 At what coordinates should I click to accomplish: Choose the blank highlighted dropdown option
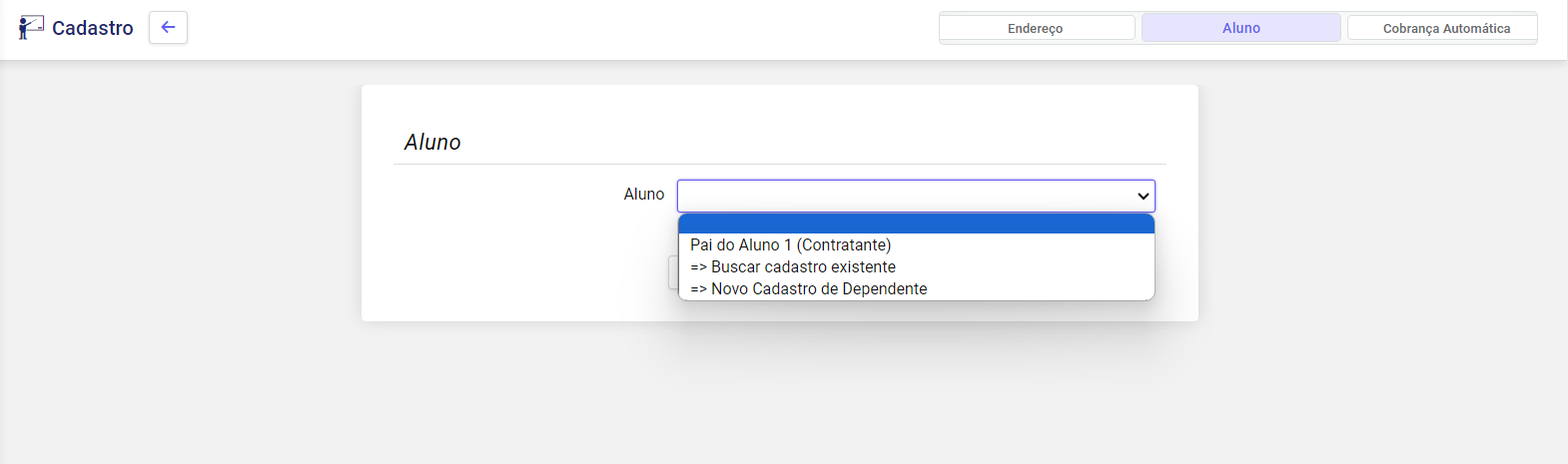[x=915, y=224]
